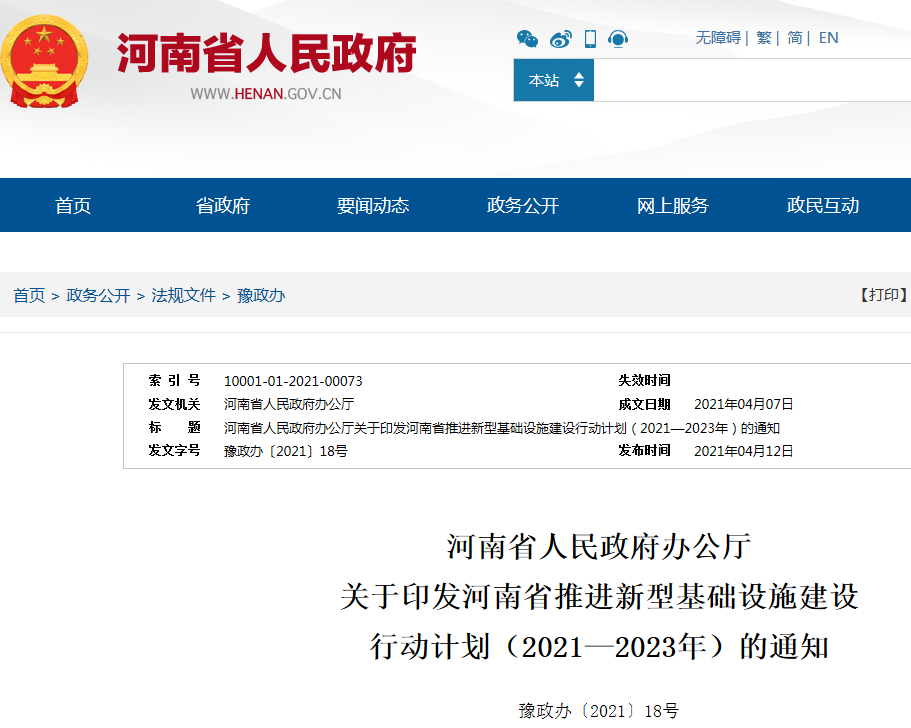Screen dimensions: 911x728
Task: Open the 网上服务 navigation item
Action: click(673, 205)
